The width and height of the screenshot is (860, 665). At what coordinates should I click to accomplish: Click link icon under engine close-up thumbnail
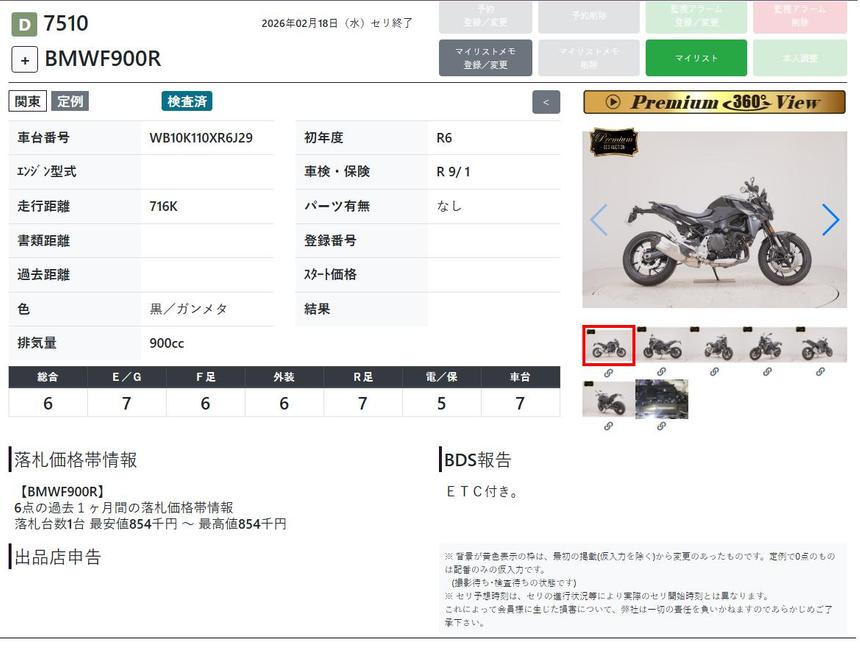point(662,426)
